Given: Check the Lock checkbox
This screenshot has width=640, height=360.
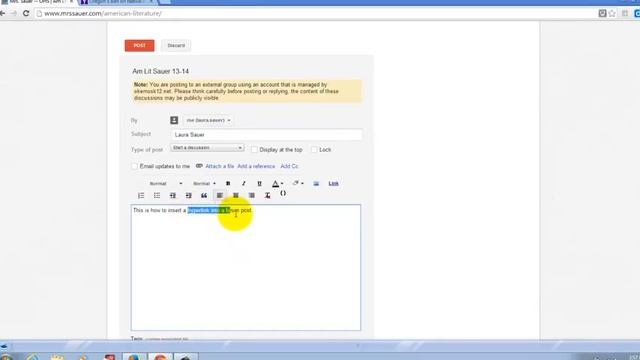Looking at the screenshot, I should coord(314,150).
